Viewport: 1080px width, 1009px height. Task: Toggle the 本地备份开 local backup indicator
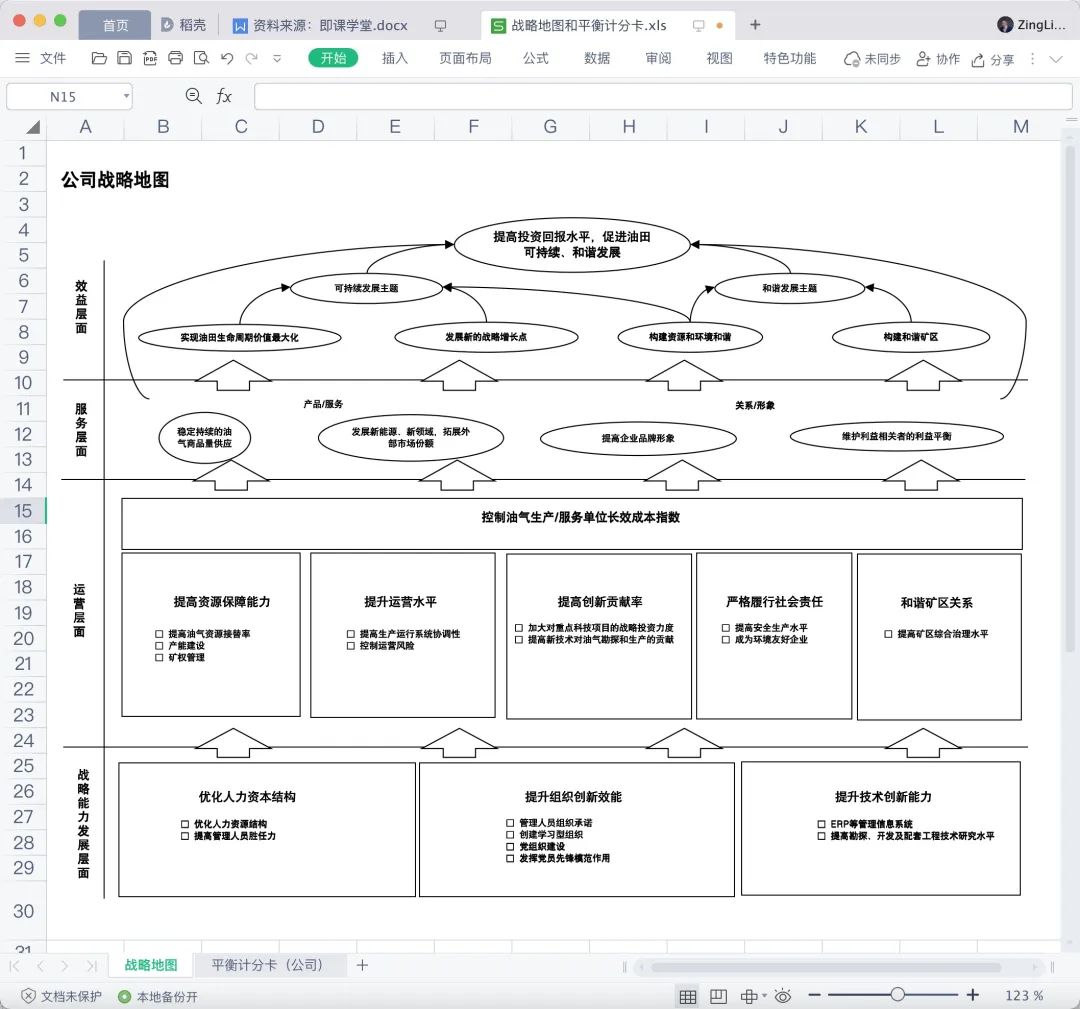click(158, 996)
